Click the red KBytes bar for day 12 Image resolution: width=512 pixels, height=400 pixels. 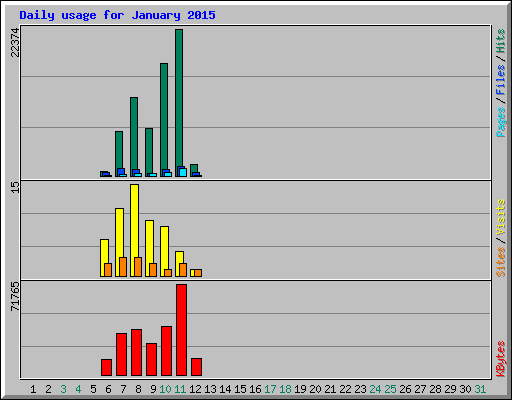pyautogui.click(x=197, y=367)
